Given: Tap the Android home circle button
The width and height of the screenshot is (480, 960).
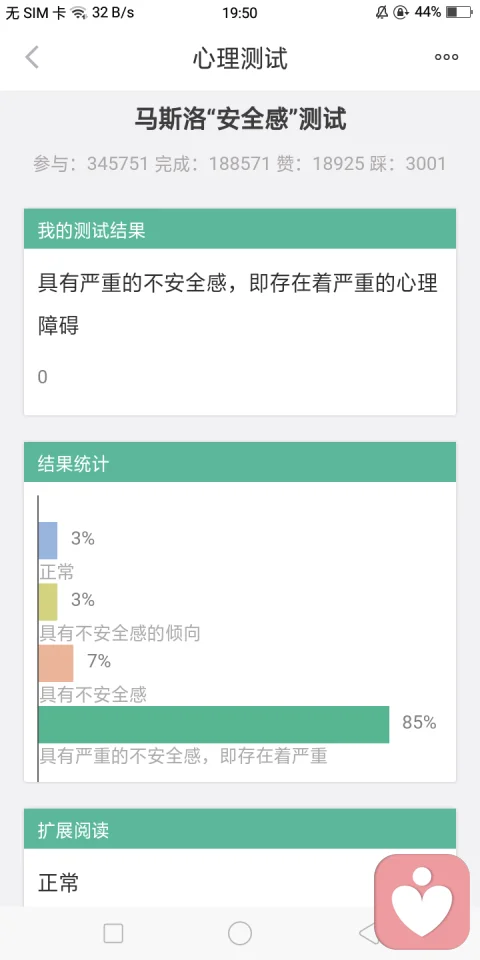Looking at the screenshot, I should (240, 933).
